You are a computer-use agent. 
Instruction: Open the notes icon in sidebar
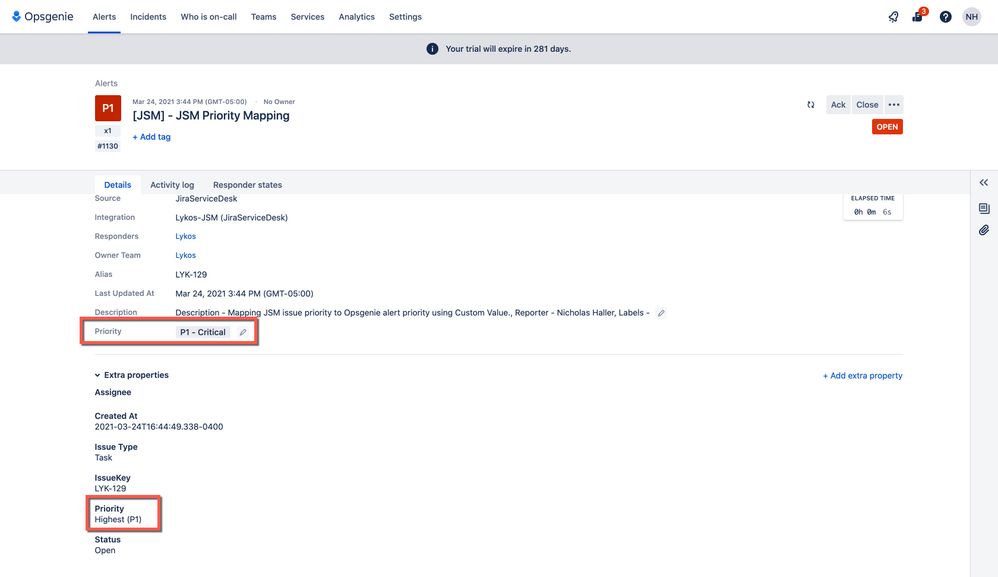point(984,208)
